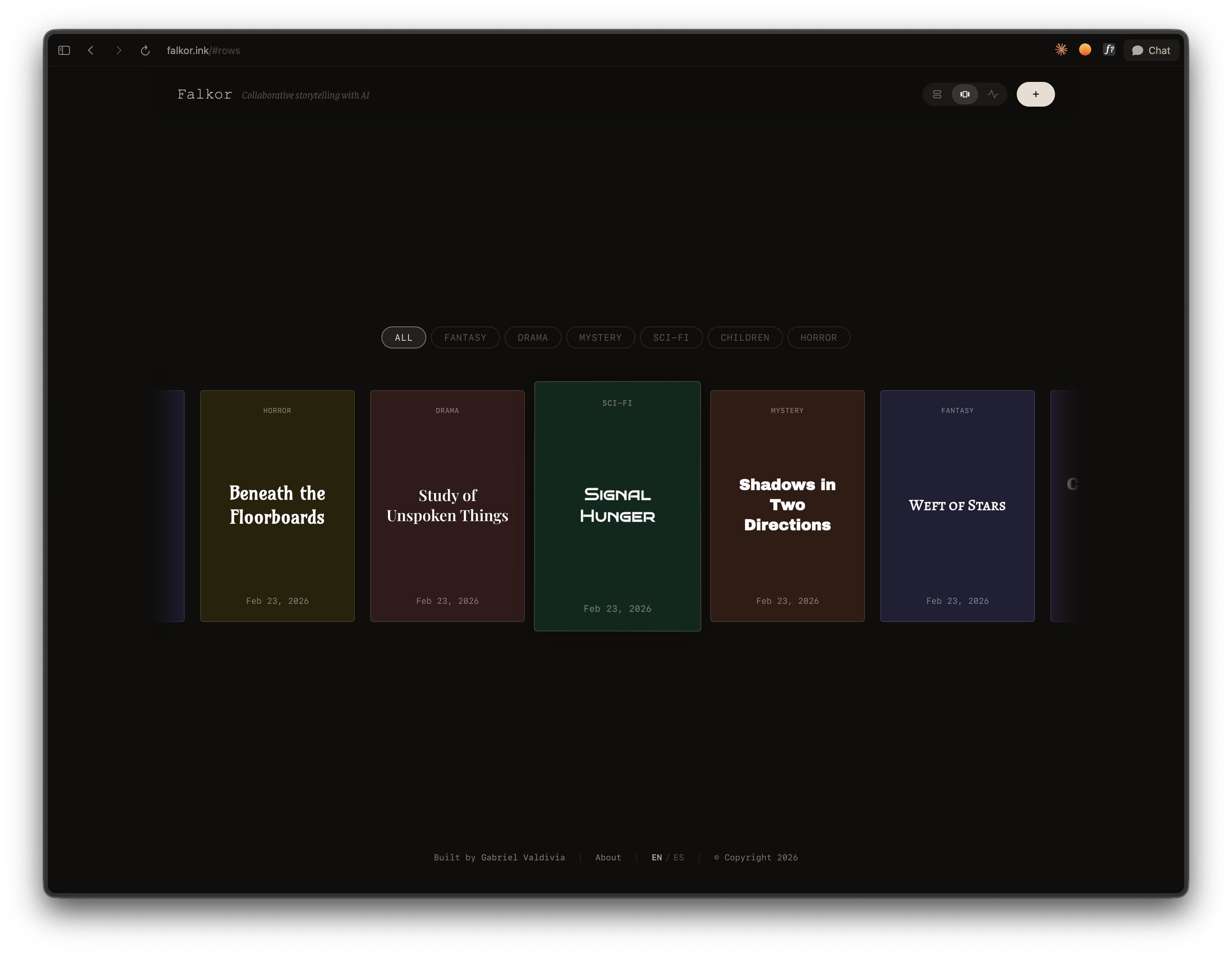Screen dimensions: 1232x955
Task: Open the font identifier f? extension
Action: 1109,49
